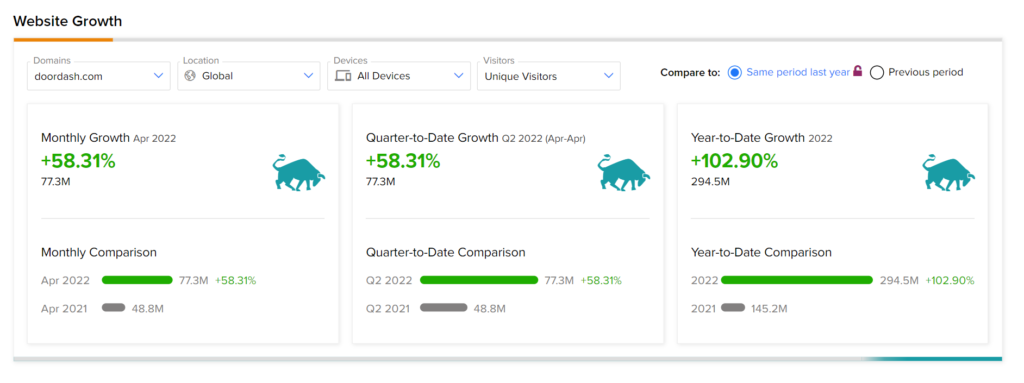Select the Previous period radio button

point(877,73)
